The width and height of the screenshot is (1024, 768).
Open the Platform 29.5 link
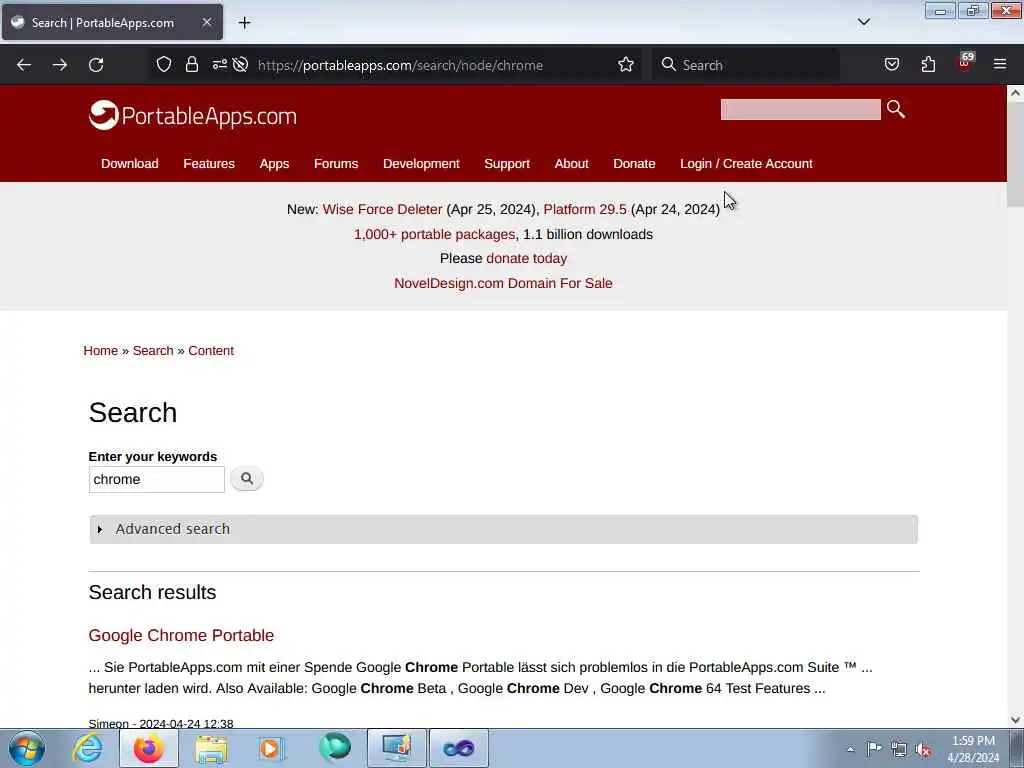pos(584,210)
